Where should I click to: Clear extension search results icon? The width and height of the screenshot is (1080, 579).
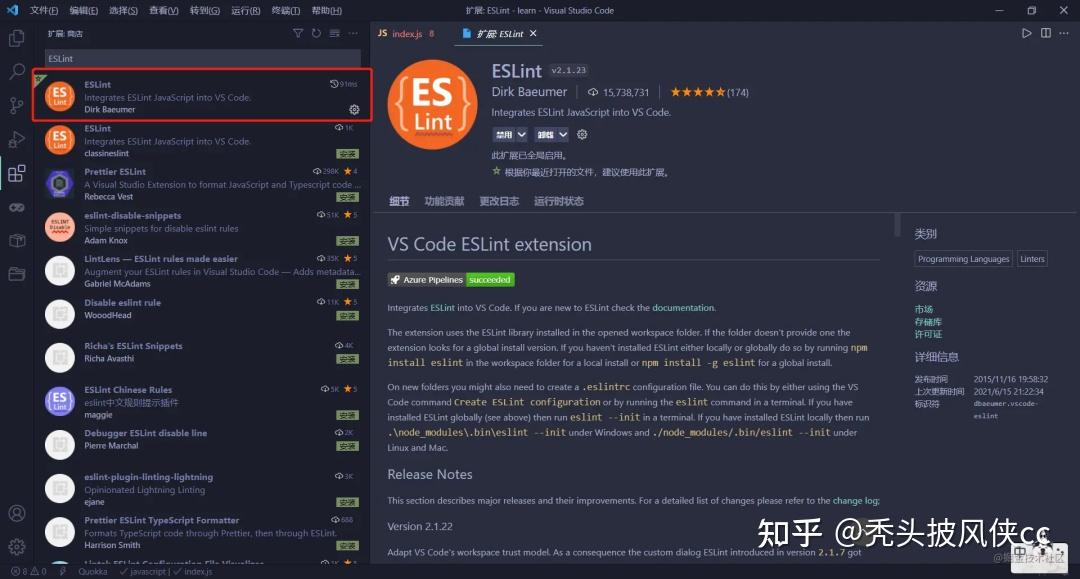(335, 33)
